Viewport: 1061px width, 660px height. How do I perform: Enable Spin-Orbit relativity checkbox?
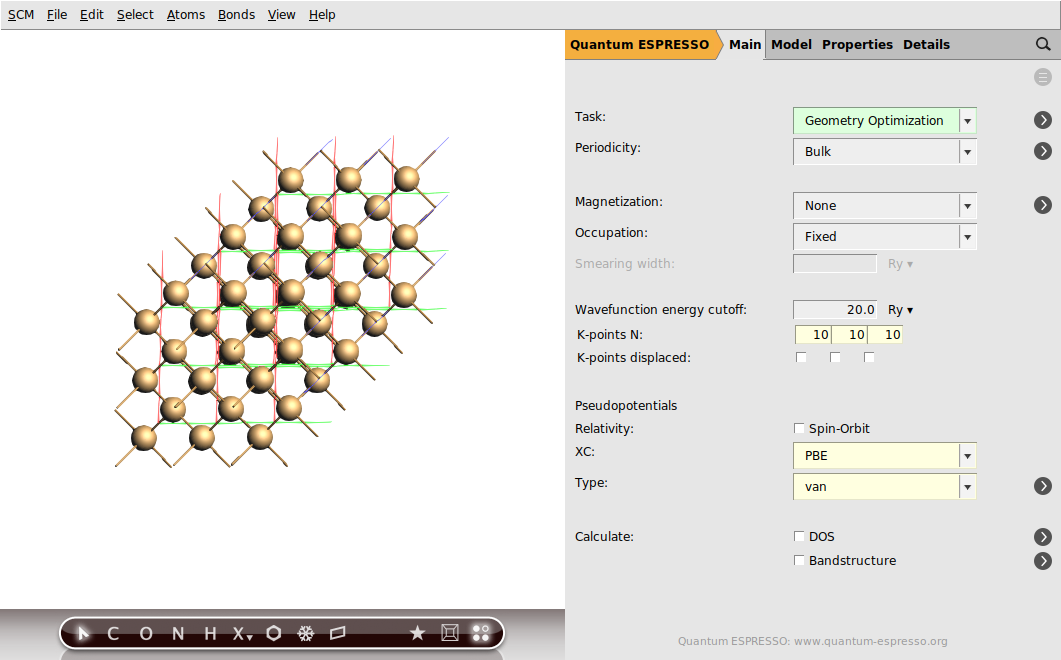coord(799,428)
